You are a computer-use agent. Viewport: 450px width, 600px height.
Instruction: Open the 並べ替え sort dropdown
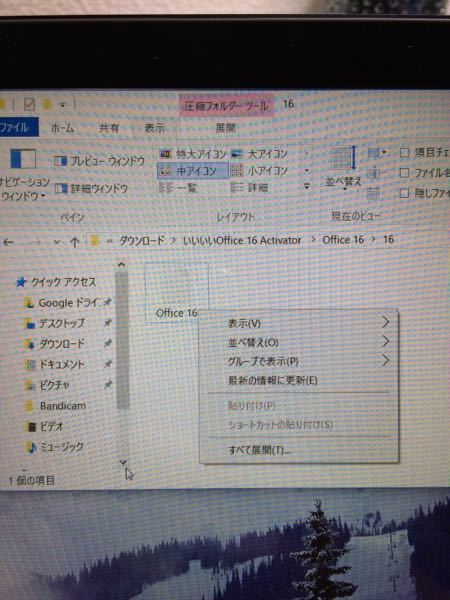pyautogui.click(x=343, y=168)
